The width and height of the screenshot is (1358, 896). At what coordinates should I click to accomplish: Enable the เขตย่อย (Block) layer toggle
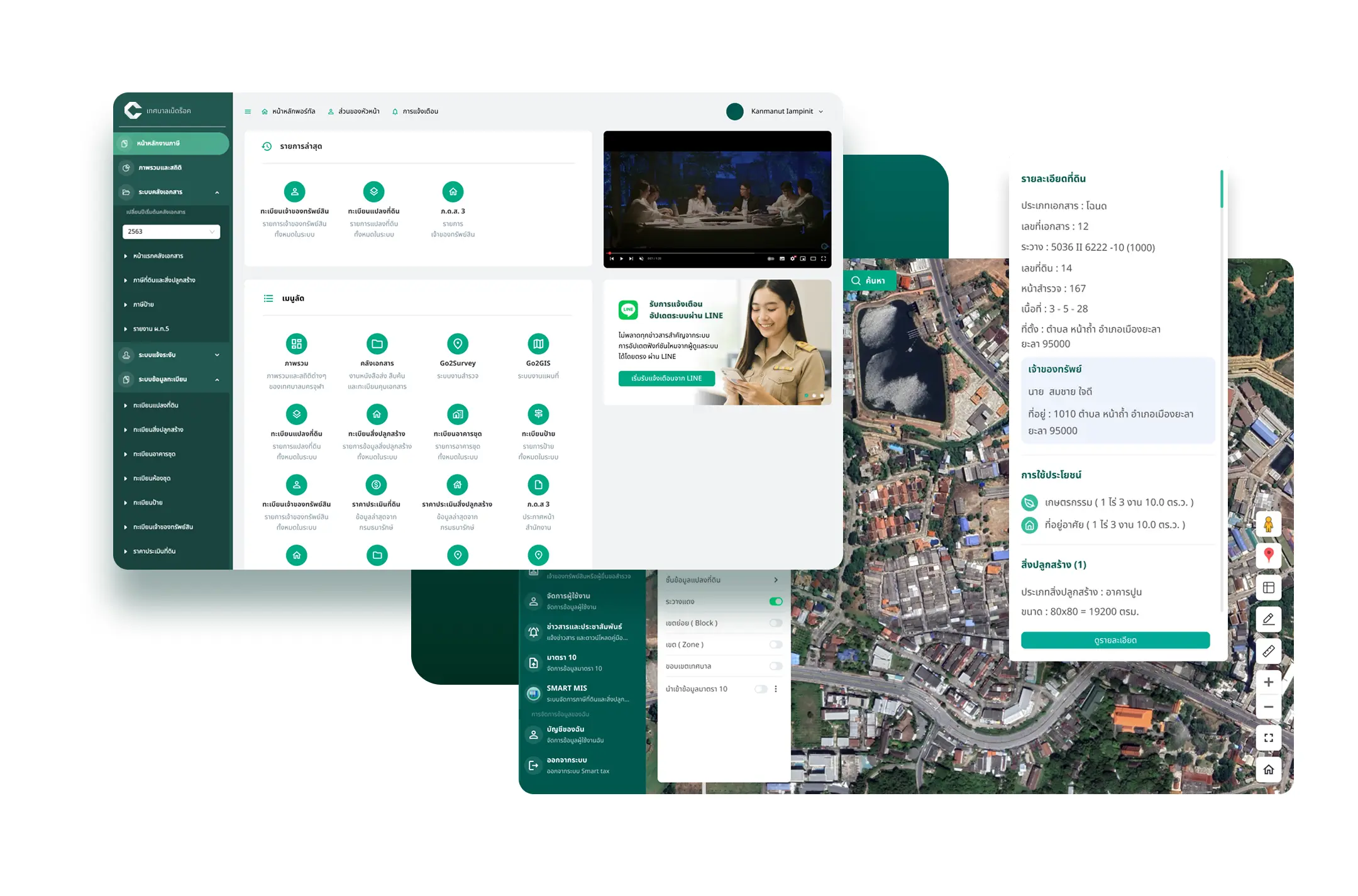pos(776,623)
